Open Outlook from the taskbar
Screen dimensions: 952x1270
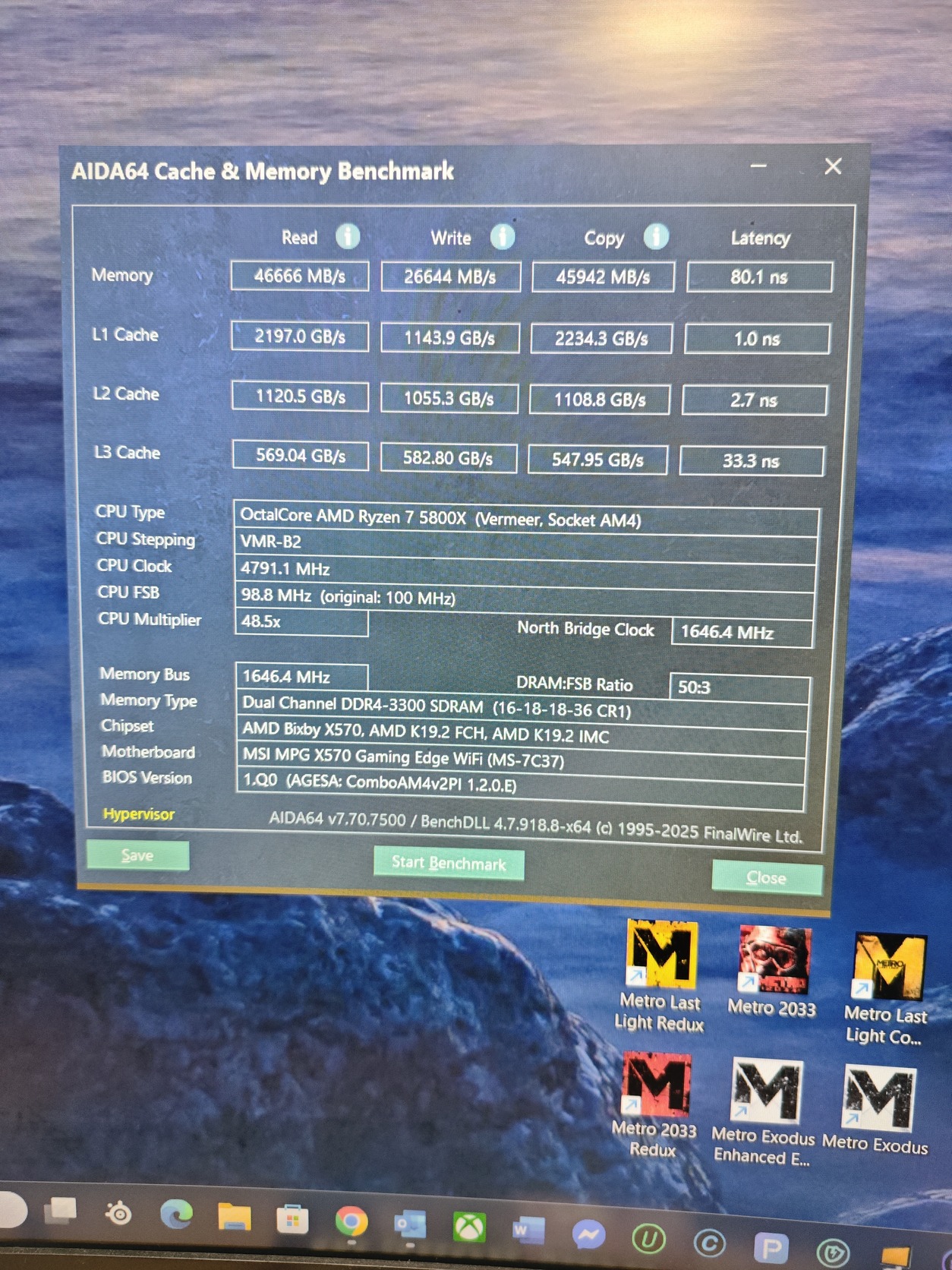click(410, 1224)
